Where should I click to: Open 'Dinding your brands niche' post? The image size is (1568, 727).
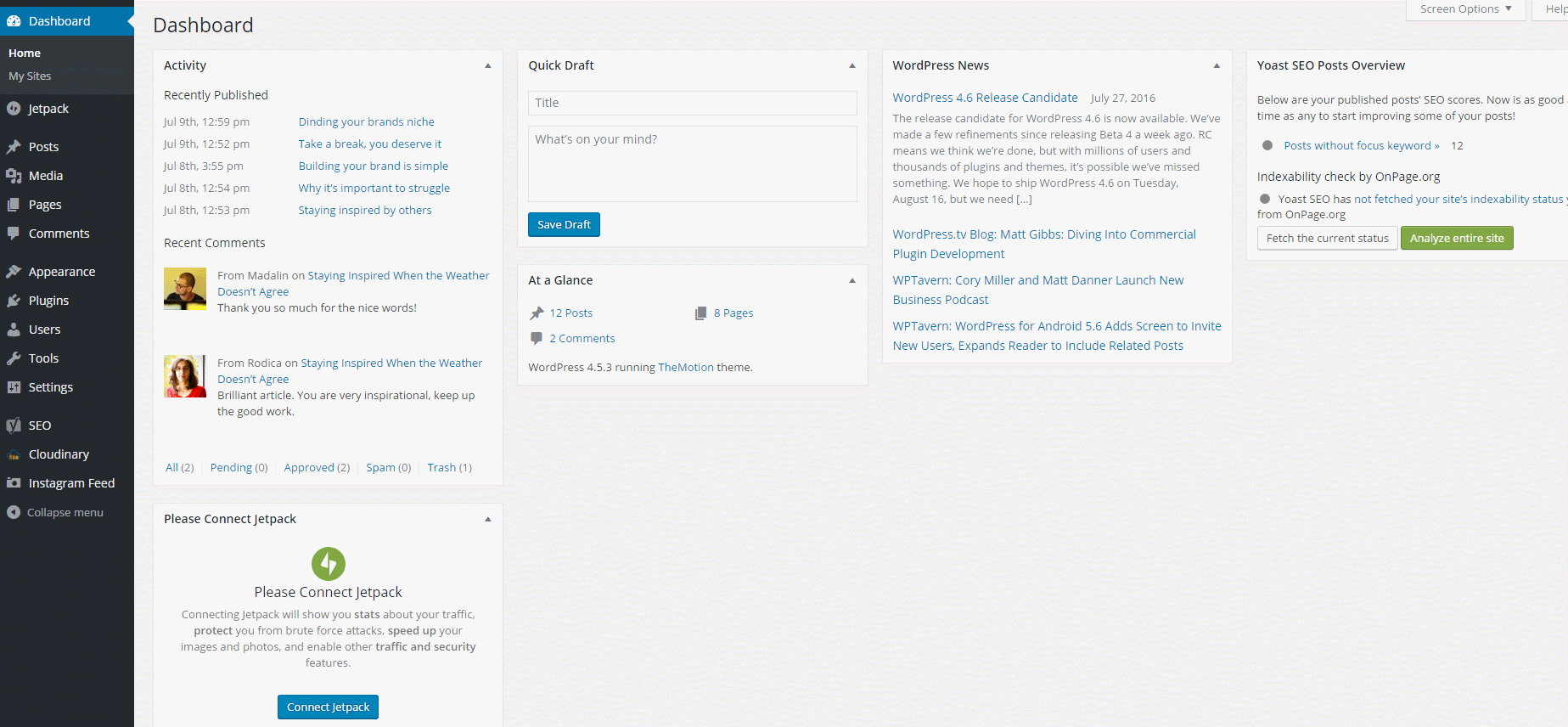point(366,121)
